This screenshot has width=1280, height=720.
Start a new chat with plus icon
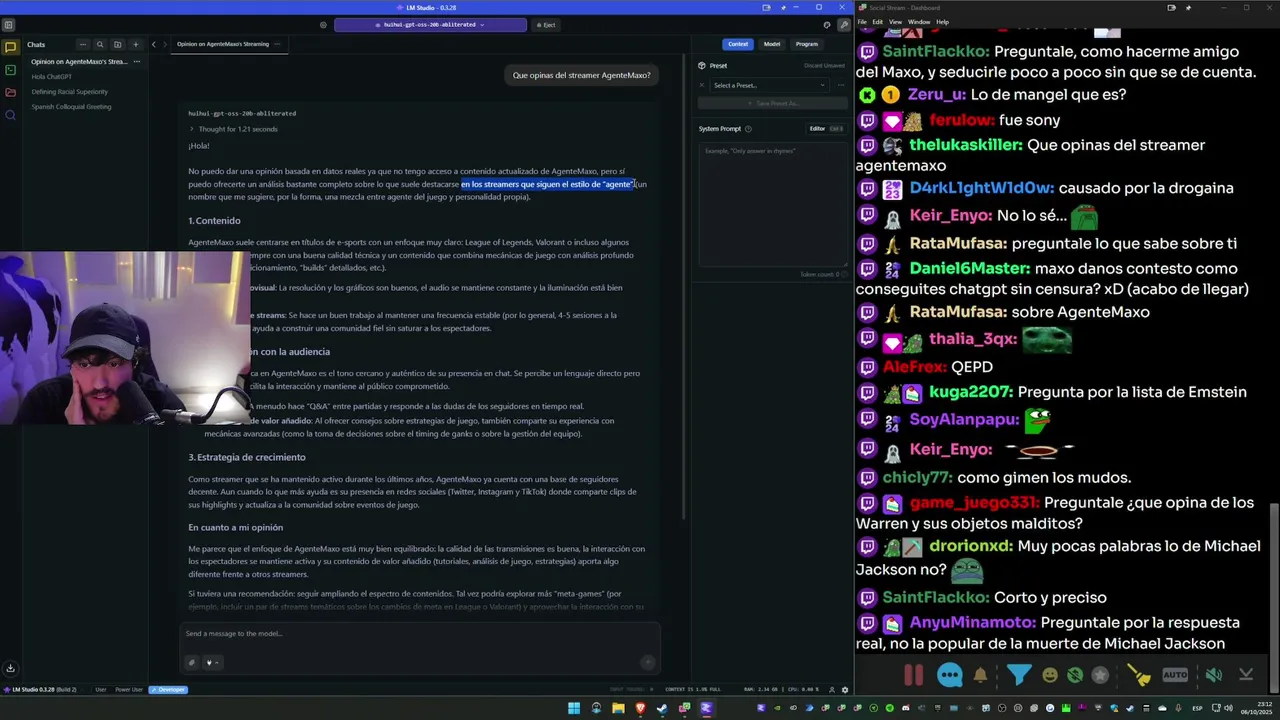[x=135, y=44]
